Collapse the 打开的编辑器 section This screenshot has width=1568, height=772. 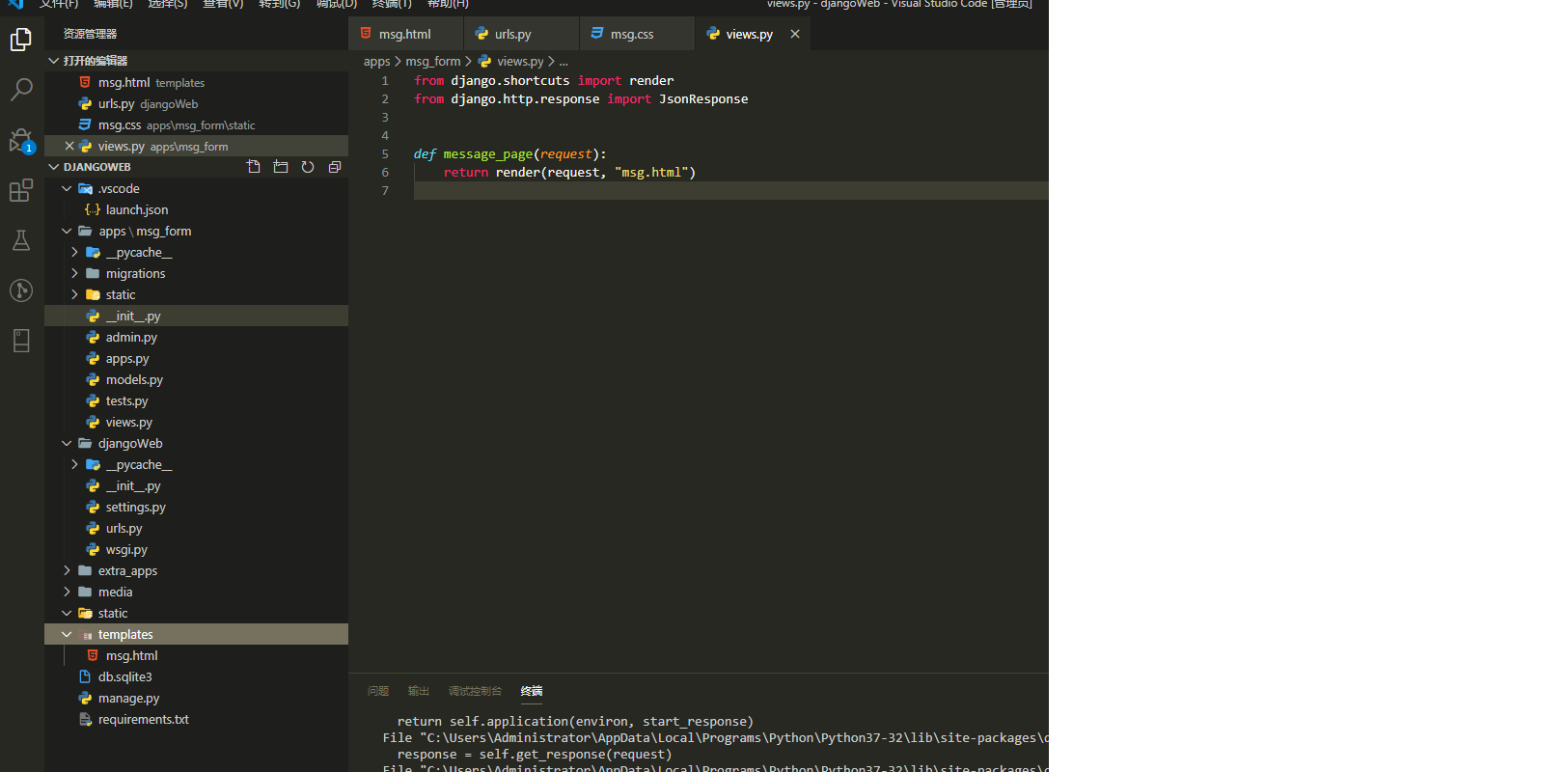196,61
